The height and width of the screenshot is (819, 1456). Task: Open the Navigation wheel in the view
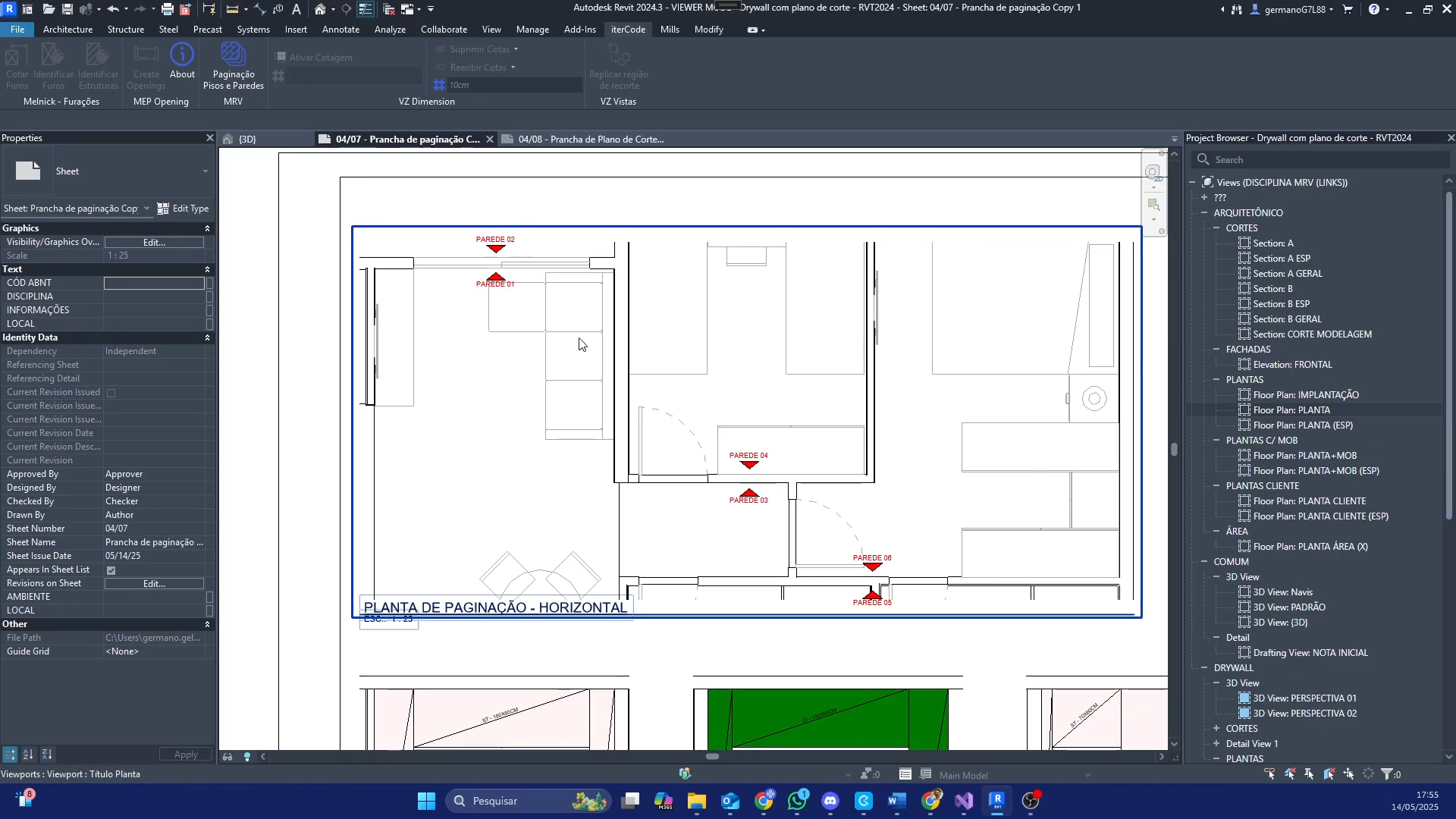pyautogui.click(x=1153, y=172)
